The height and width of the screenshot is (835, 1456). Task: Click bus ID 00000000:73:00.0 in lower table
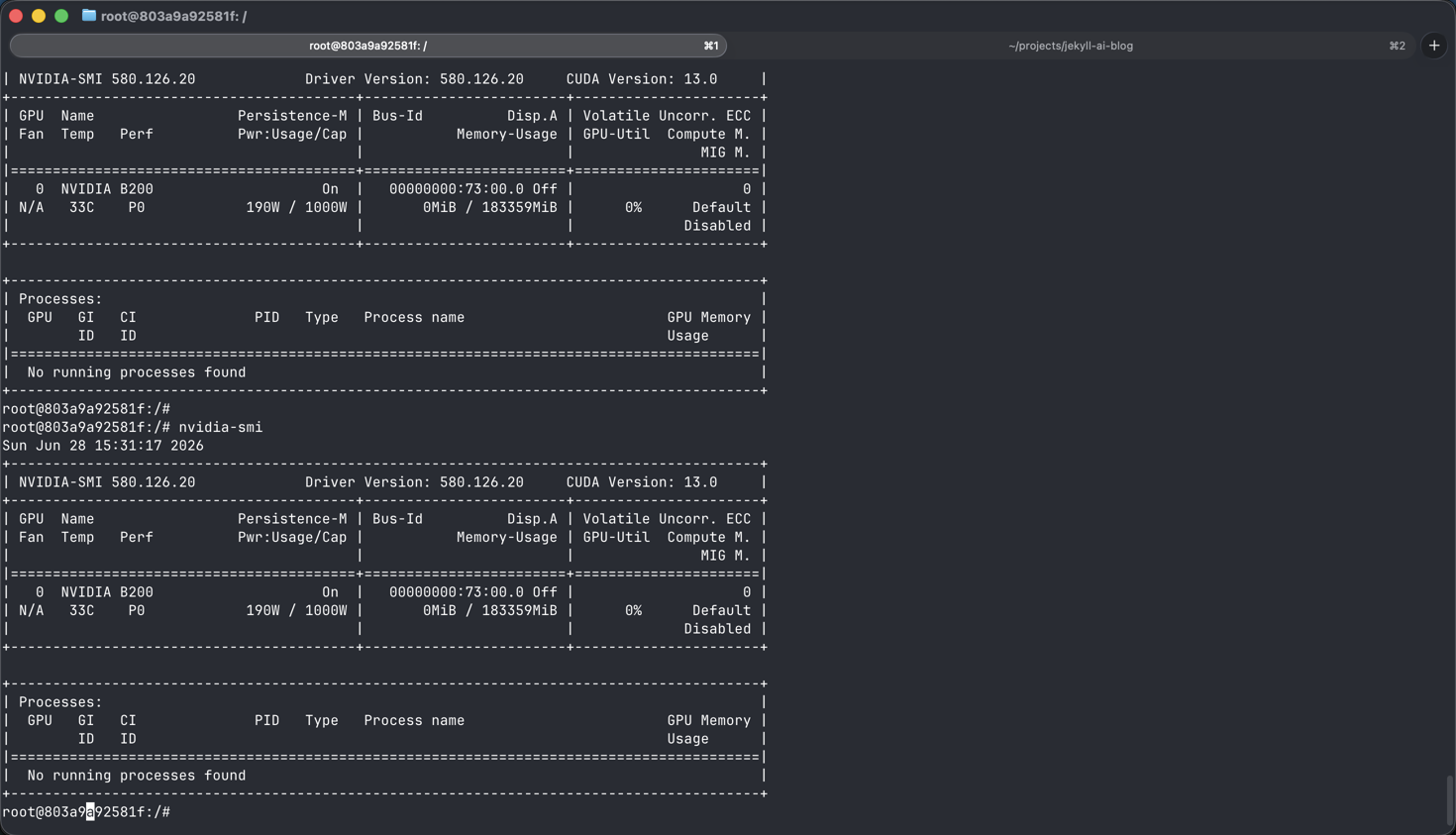click(x=457, y=592)
